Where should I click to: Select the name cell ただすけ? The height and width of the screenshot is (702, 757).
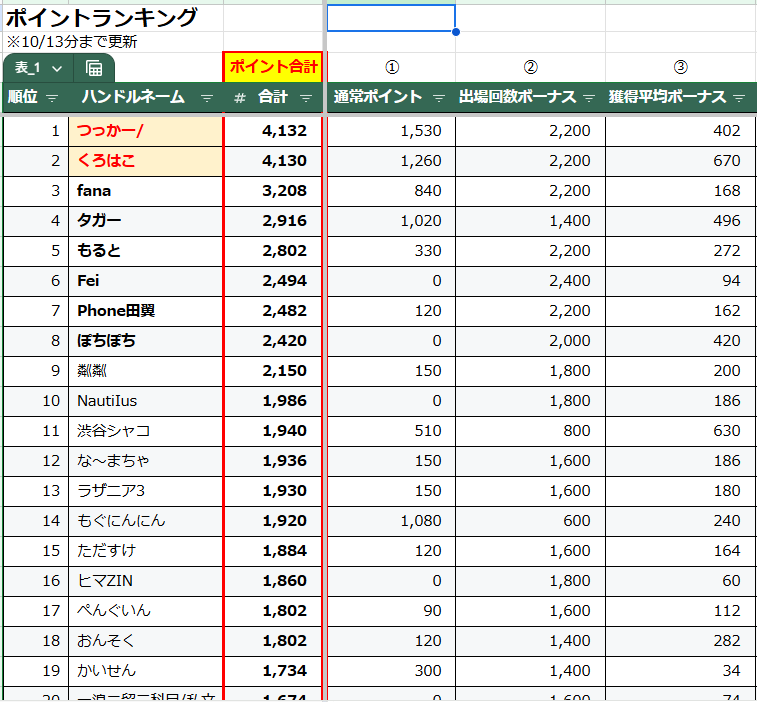point(146,550)
